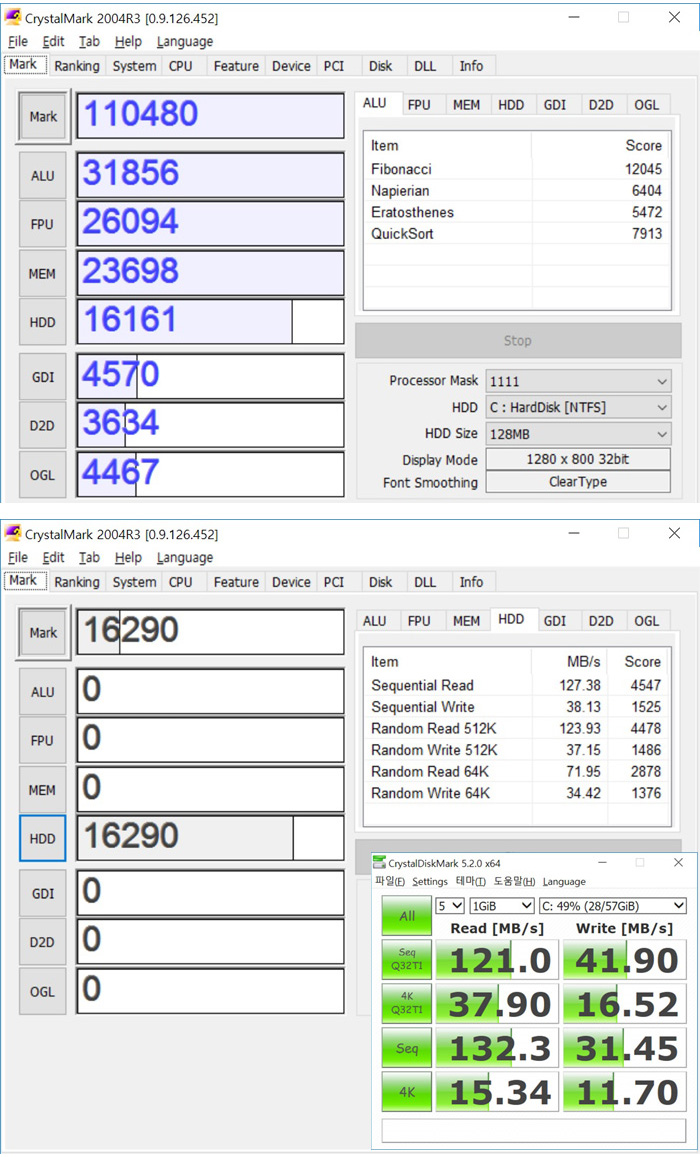Switch to PCI tab in top window
This screenshot has height=1157, width=700.
tap(334, 66)
